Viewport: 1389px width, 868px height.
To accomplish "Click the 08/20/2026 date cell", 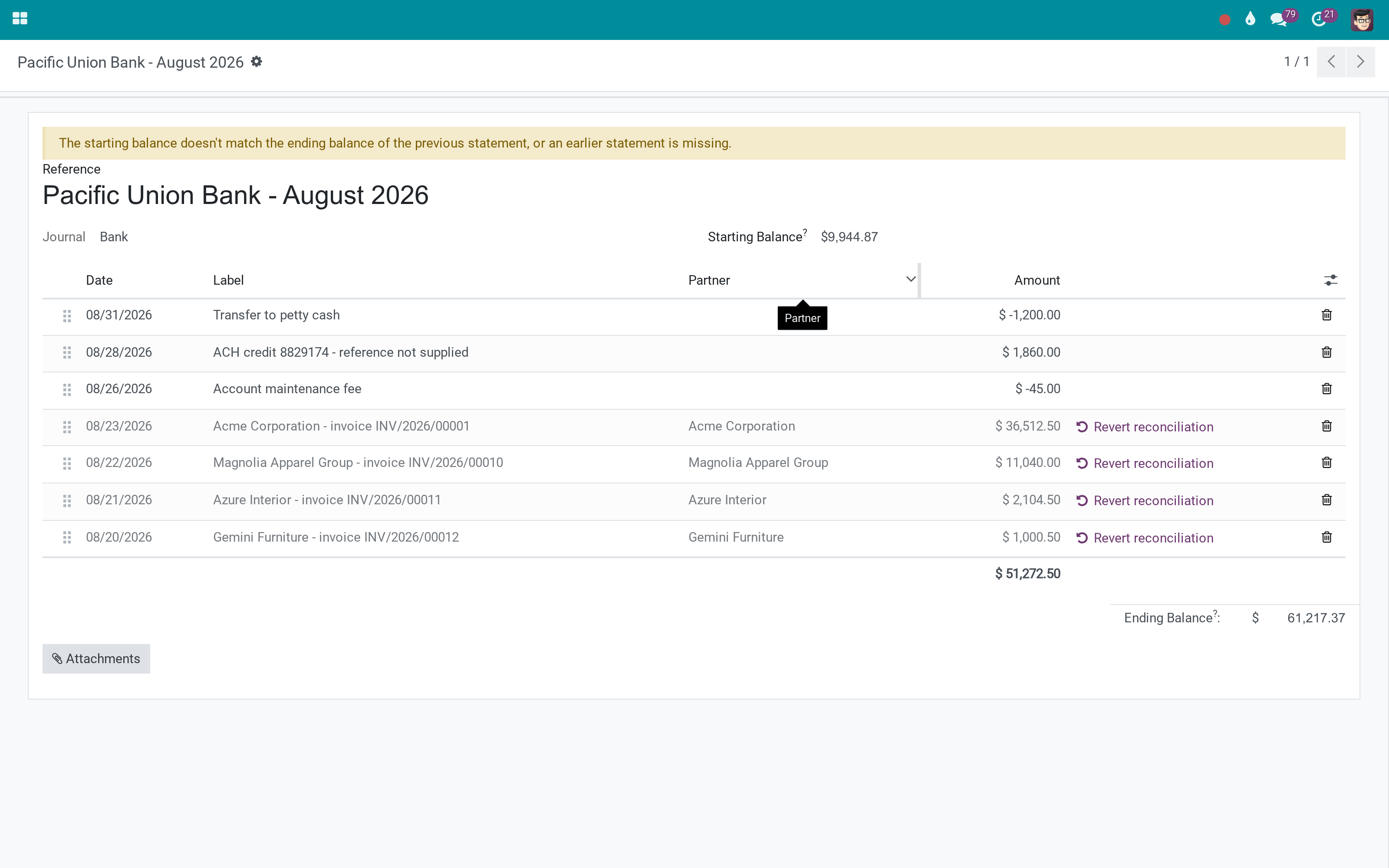I will click(119, 537).
